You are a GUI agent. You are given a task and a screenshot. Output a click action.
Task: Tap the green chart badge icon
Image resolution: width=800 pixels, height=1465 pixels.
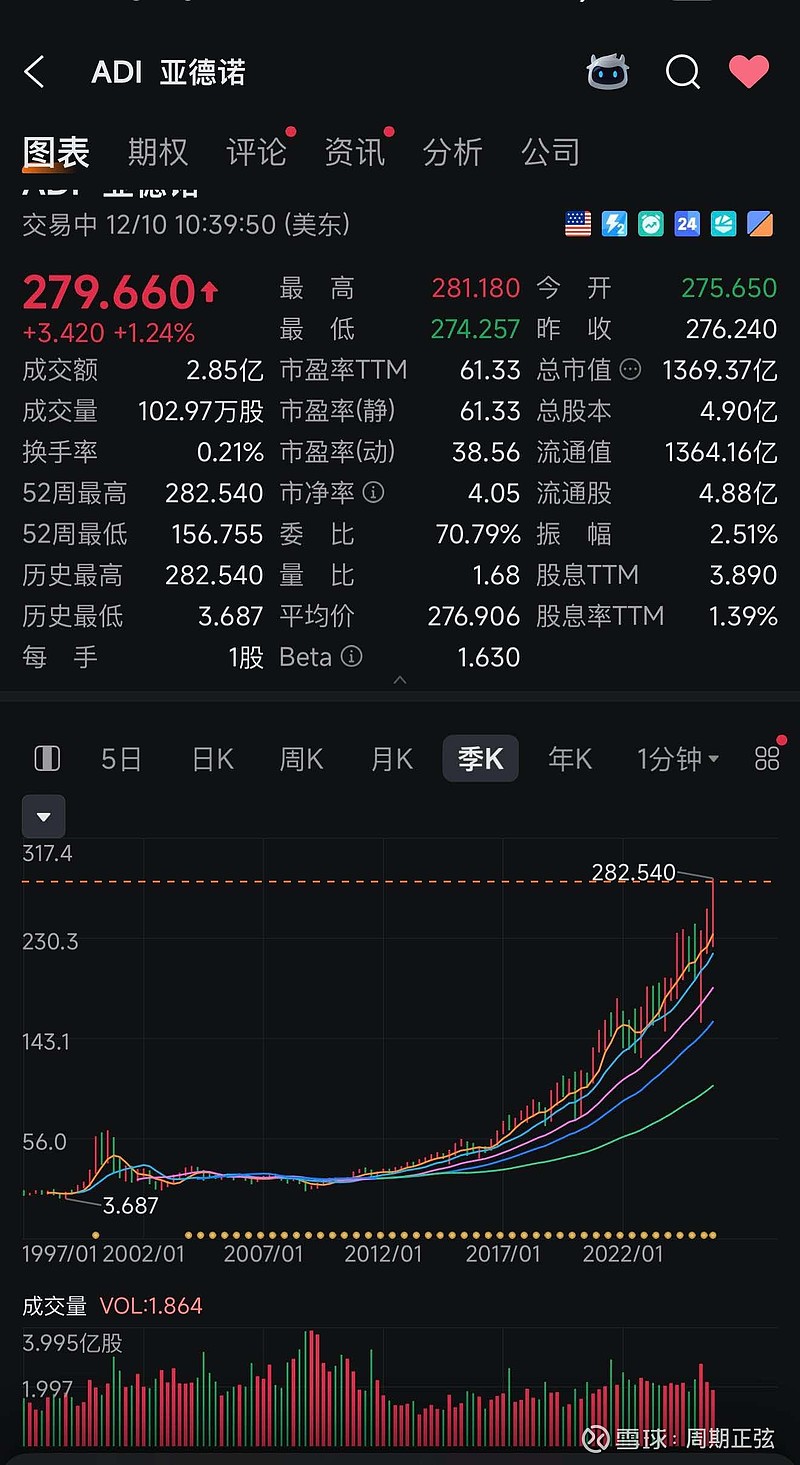click(651, 224)
